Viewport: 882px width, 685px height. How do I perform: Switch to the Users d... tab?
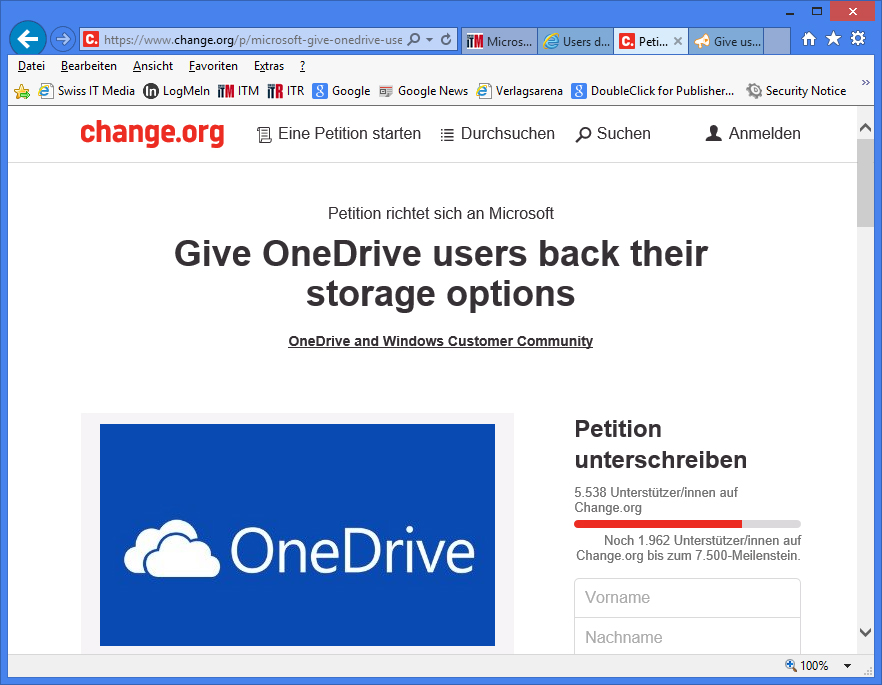pos(575,41)
